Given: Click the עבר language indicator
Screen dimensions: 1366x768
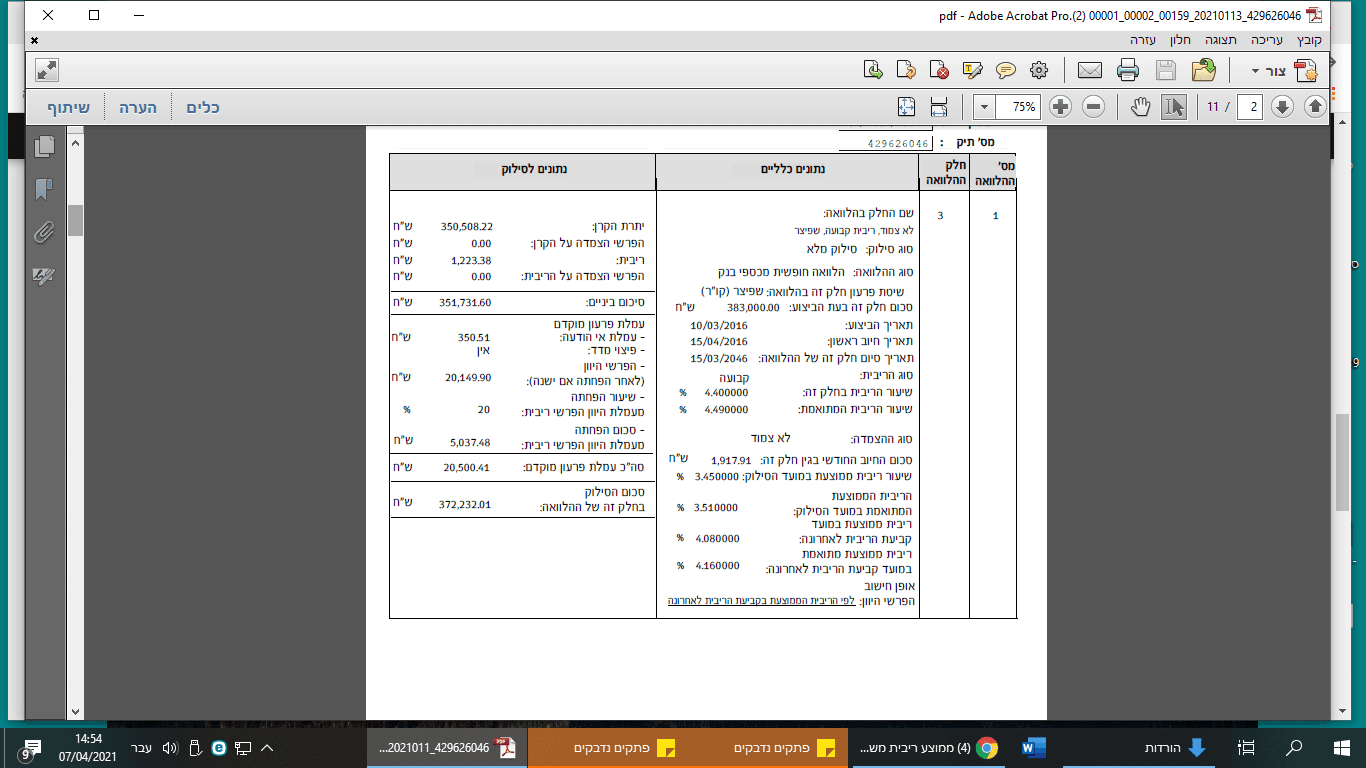Looking at the screenshot, I should tap(140, 747).
